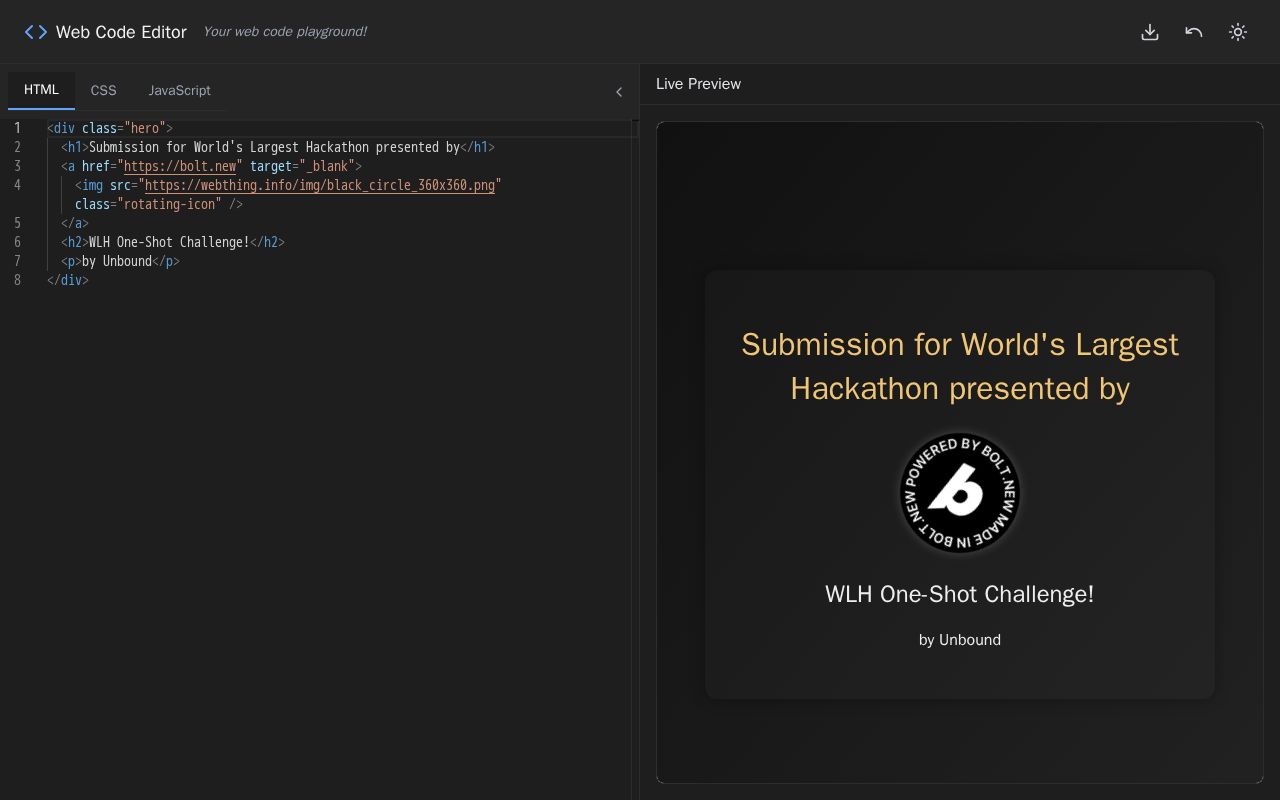
Task: Click the code brackets logo icon
Action: 36,32
